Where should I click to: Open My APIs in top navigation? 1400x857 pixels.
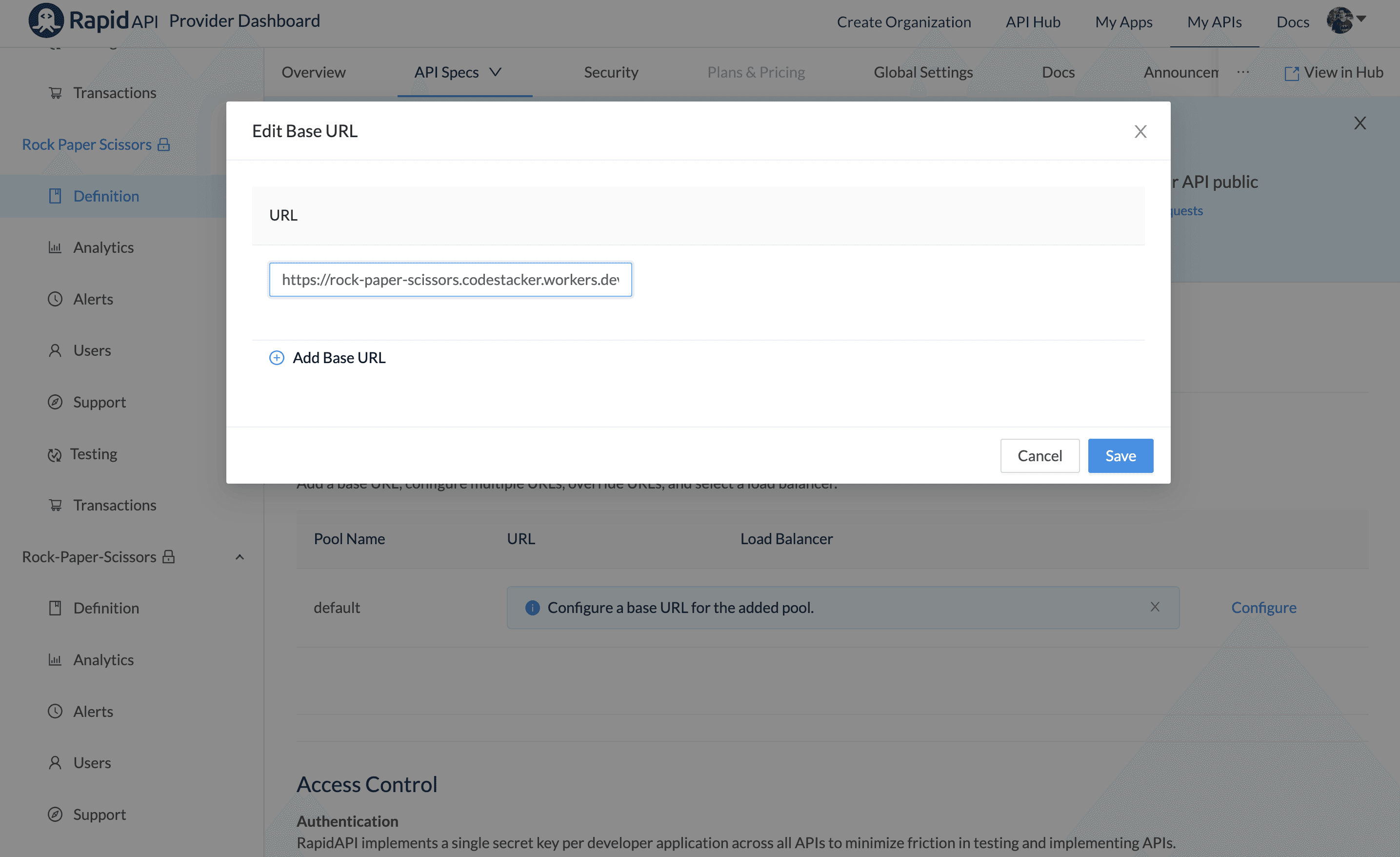(x=1215, y=21)
